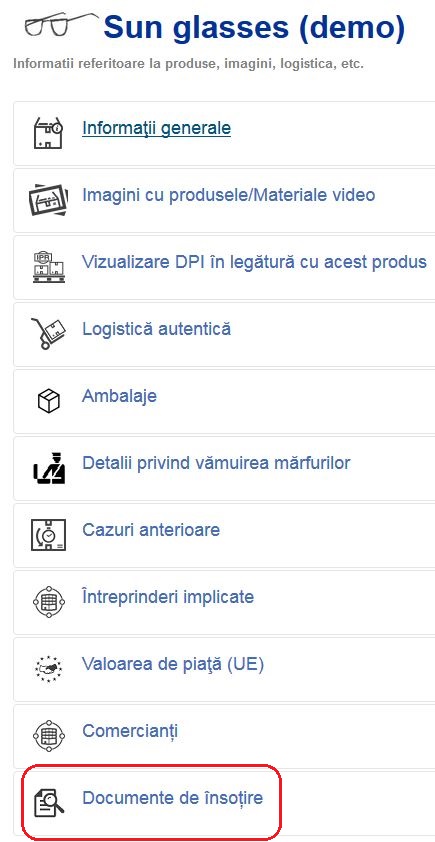Open Detalii privind vămuirea mărfurilor
The width and height of the screenshot is (435, 842).
click(x=216, y=462)
